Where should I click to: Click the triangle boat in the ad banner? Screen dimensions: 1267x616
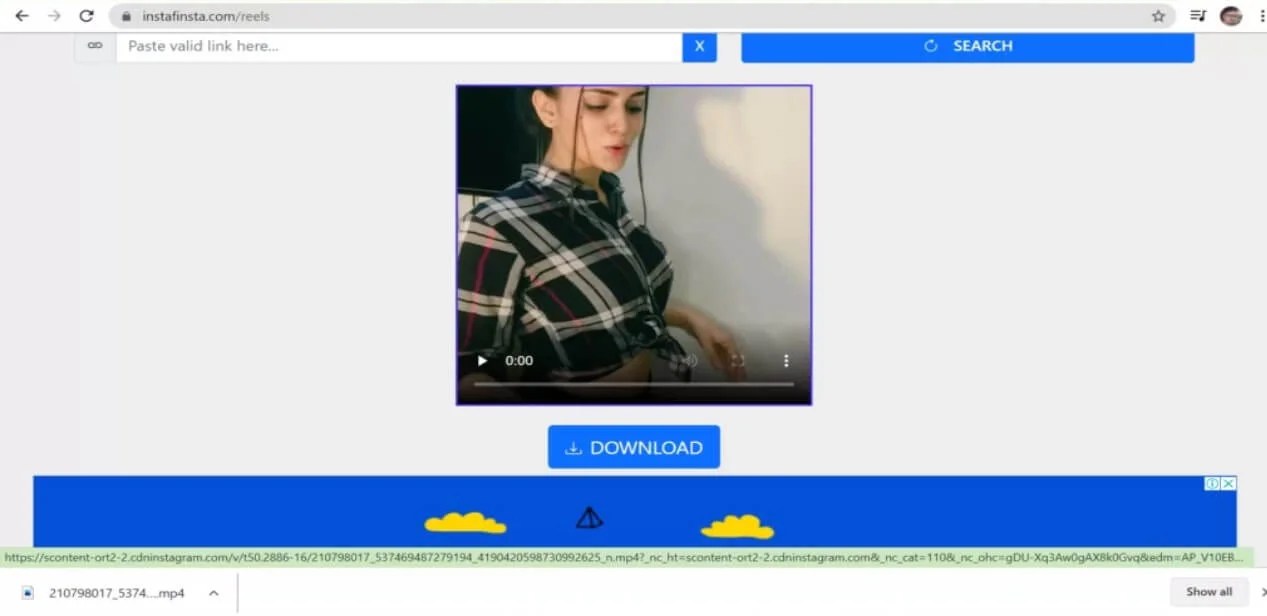pos(590,517)
